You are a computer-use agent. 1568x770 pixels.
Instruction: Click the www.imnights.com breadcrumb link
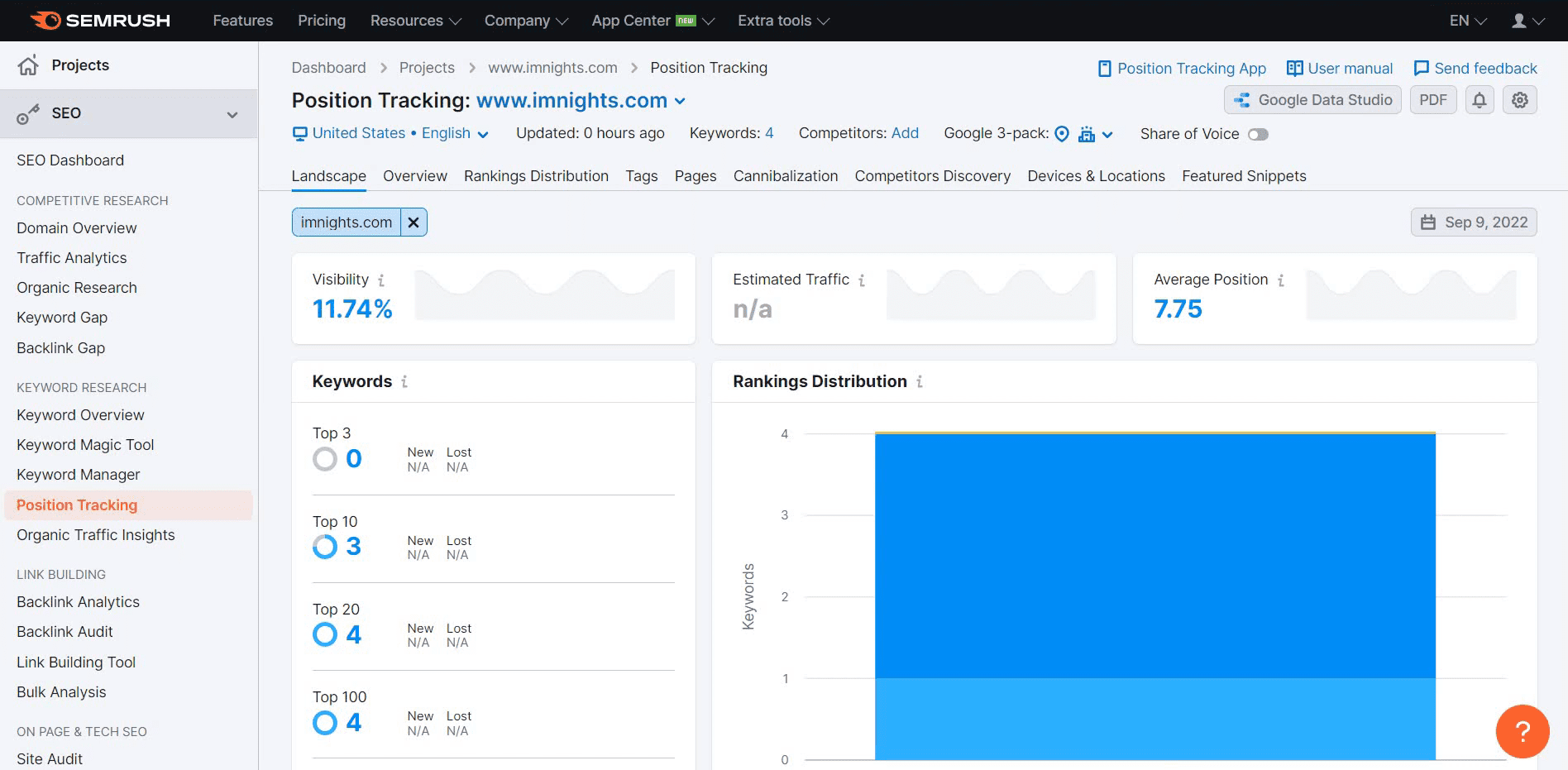pos(552,68)
